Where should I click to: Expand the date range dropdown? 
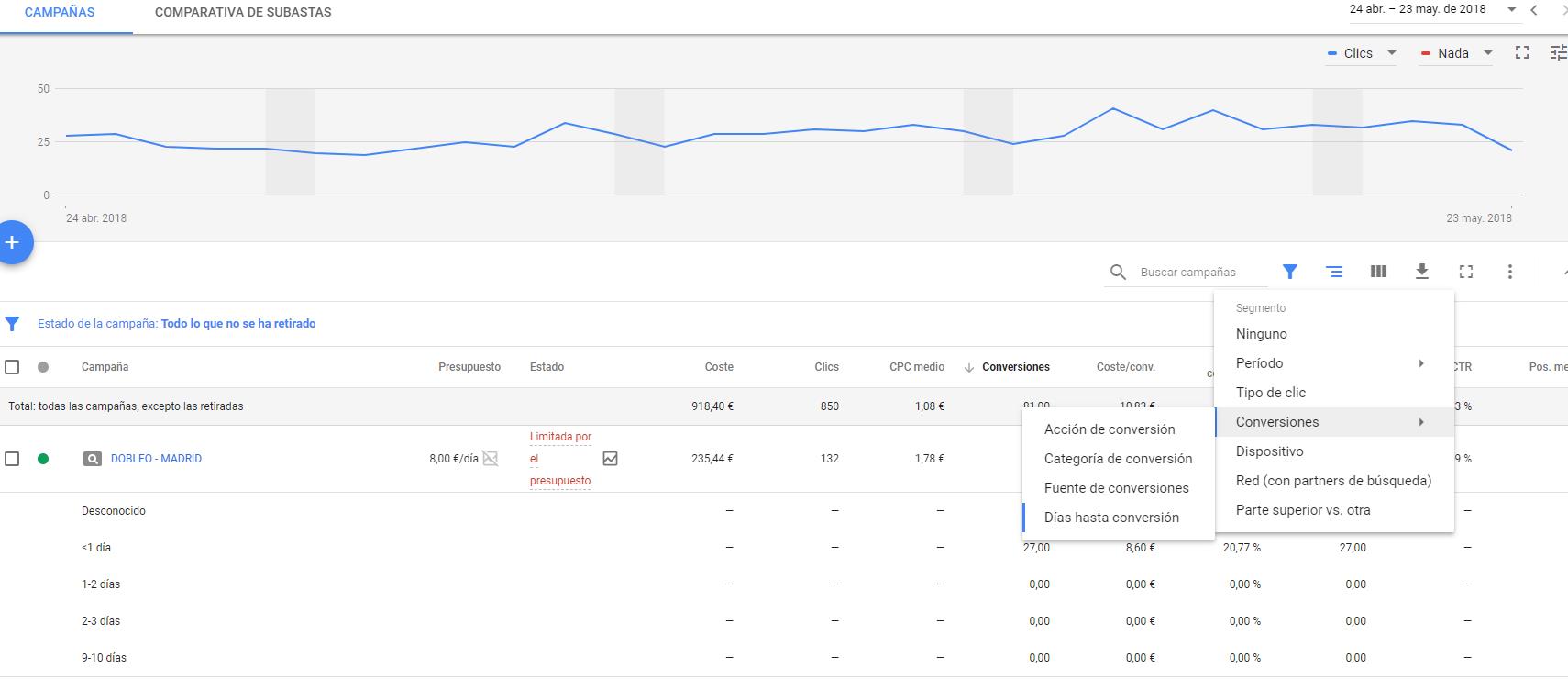click(1512, 10)
